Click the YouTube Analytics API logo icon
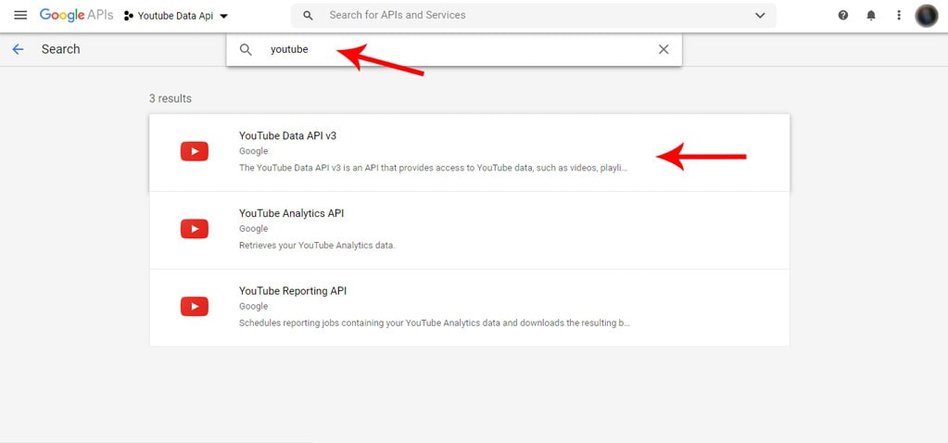The image size is (948, 443). click(194, 229)
